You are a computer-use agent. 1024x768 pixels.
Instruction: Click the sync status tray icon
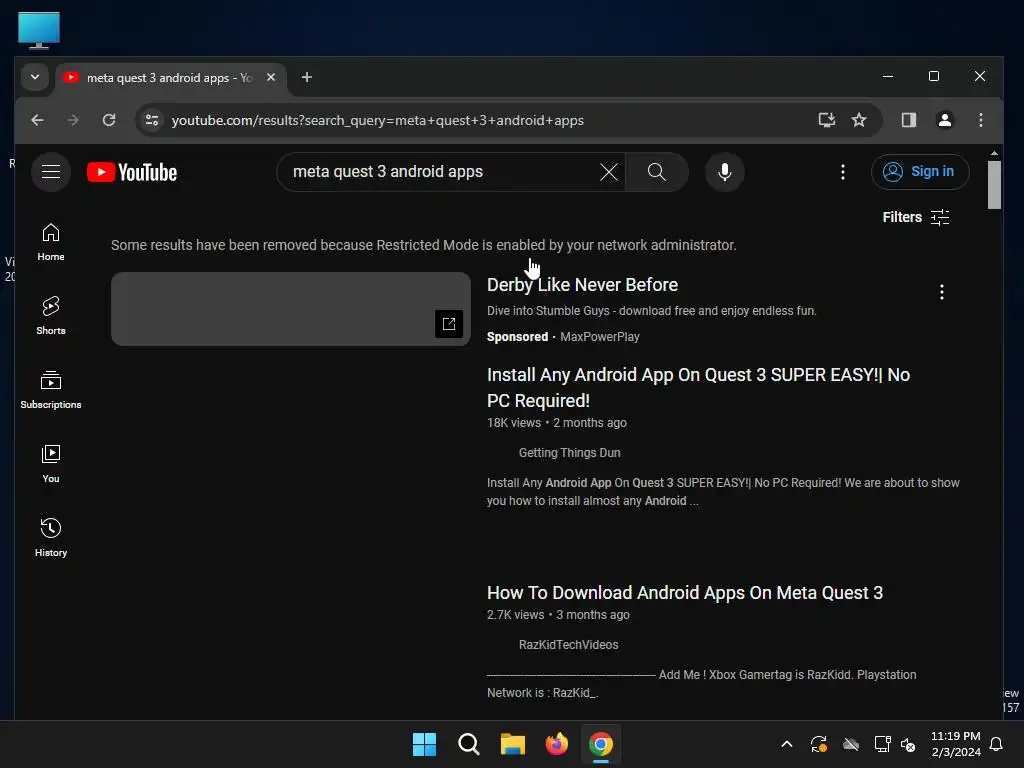coord(819,744)
